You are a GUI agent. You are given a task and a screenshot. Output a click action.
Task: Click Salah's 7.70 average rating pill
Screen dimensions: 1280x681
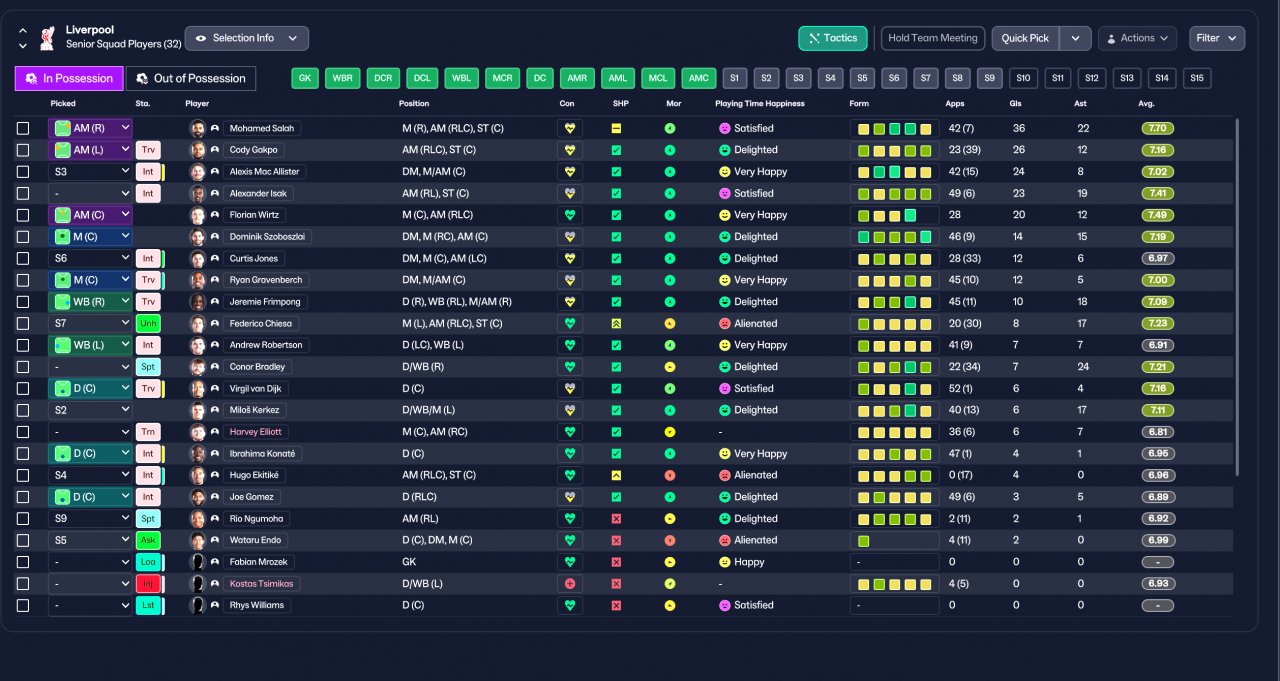click(1158, 128)
